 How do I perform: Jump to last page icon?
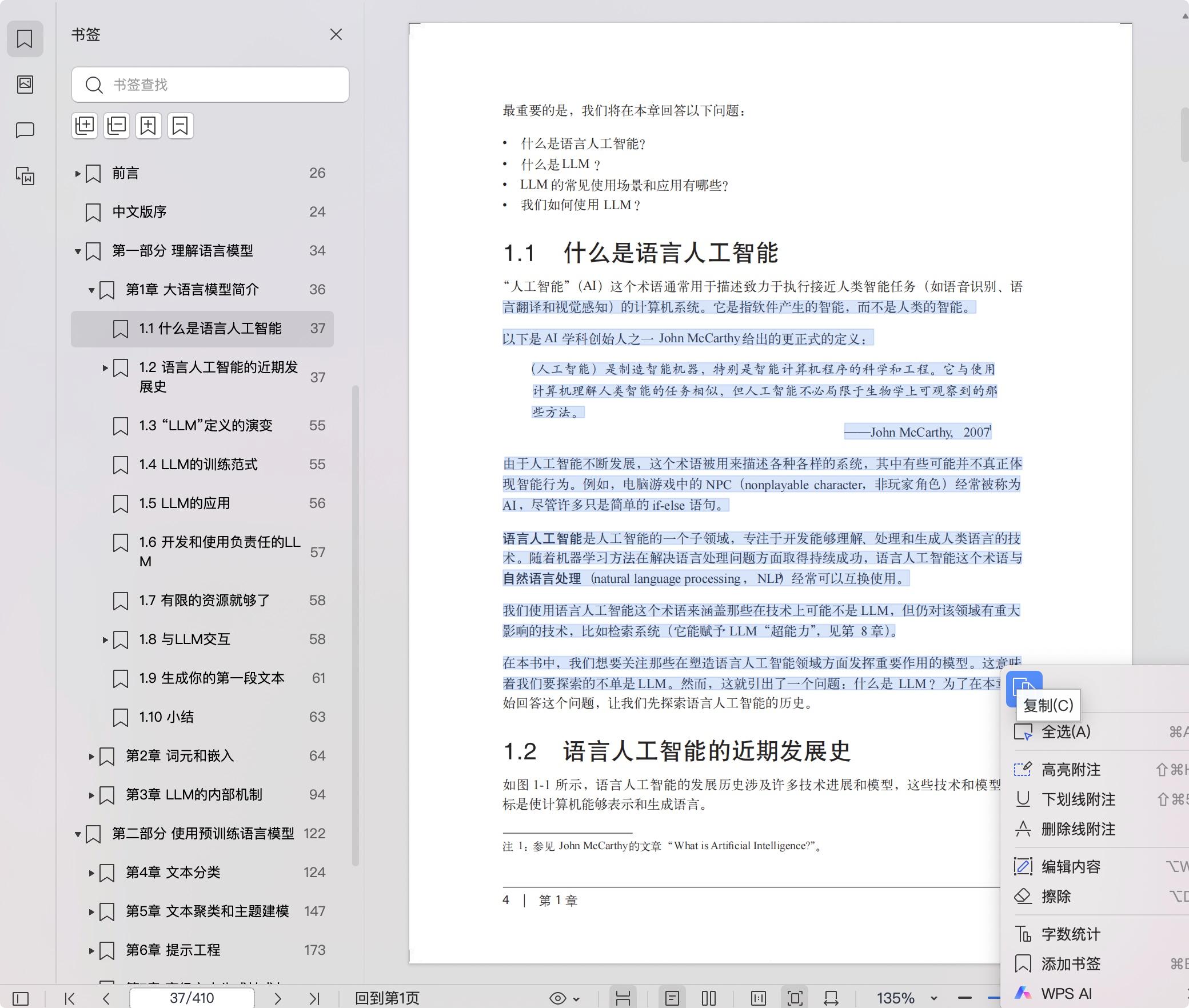pyautogui.click(x=314, y=998)
